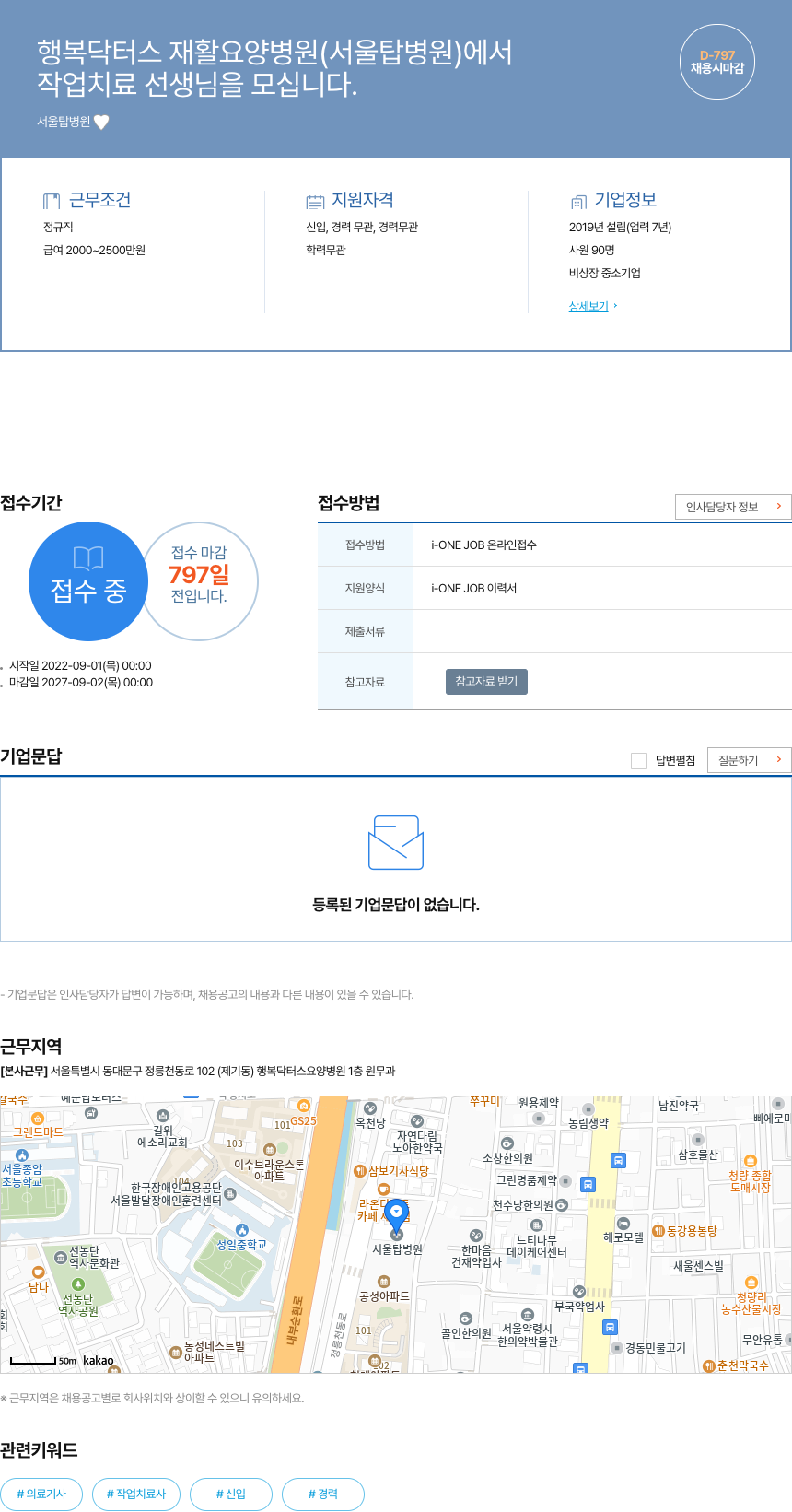Open 인사담당자 정보 button
Image resolution: width=792 pixels, height=1512 pixels.
point(733,507)
